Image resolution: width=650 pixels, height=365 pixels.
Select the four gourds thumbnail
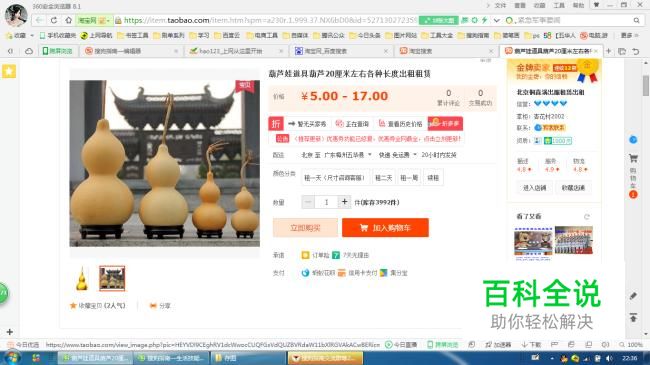tap(112, 278)
